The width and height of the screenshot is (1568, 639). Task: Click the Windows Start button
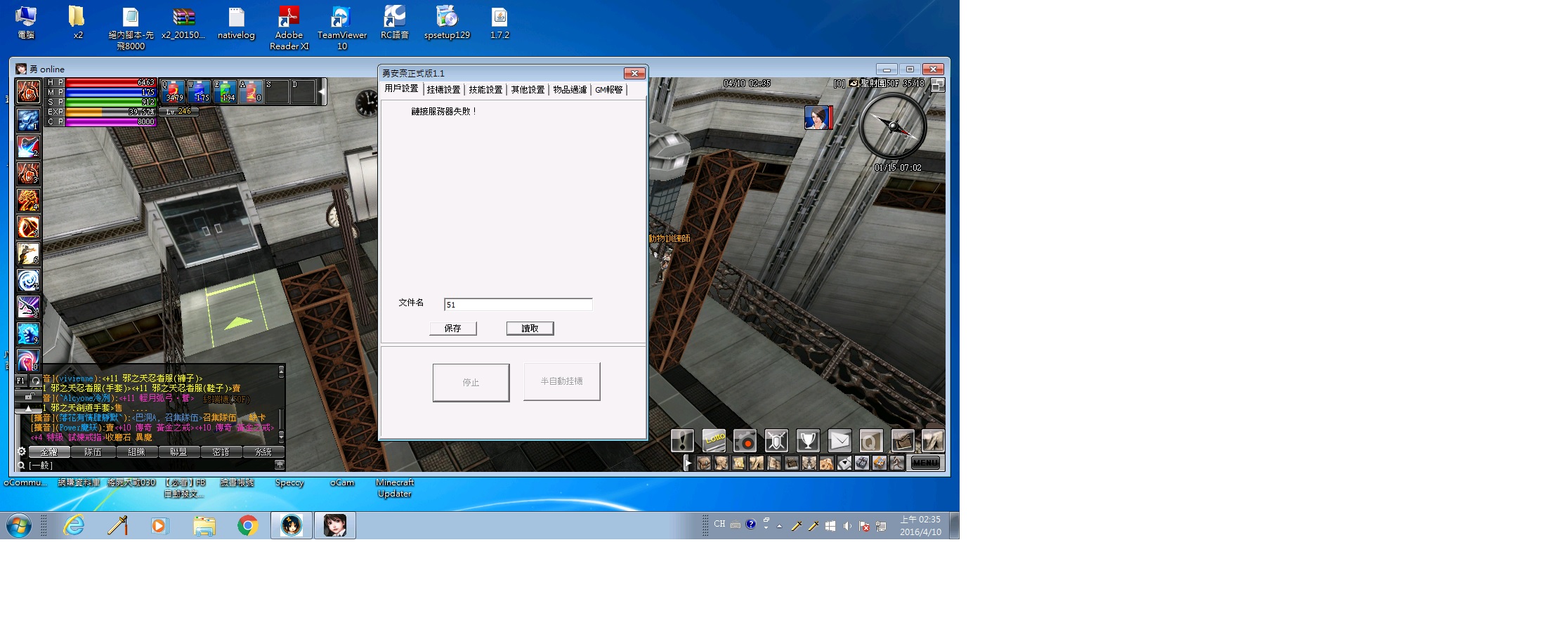[19, 525]
